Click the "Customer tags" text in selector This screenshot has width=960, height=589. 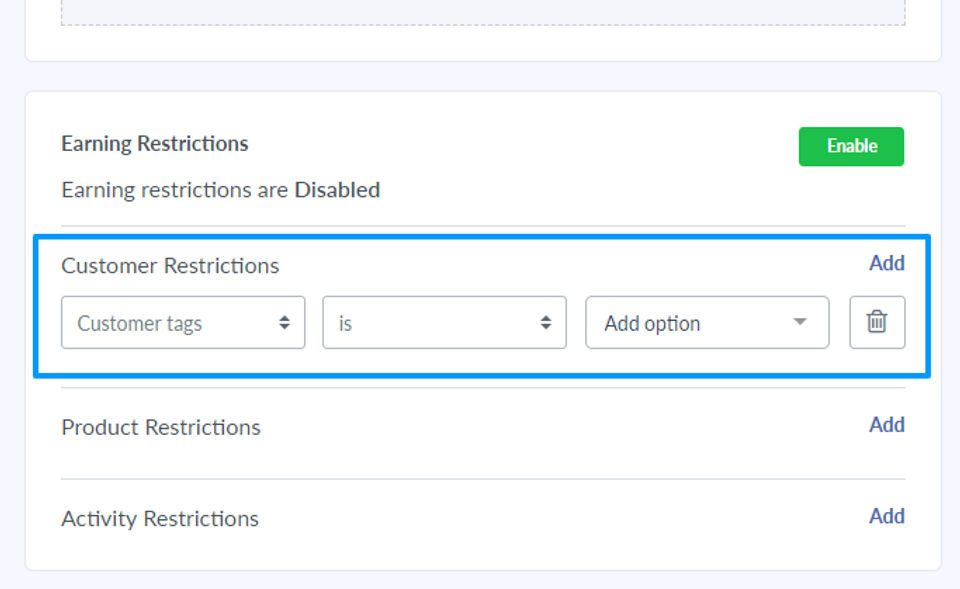(x=140, y=324)
